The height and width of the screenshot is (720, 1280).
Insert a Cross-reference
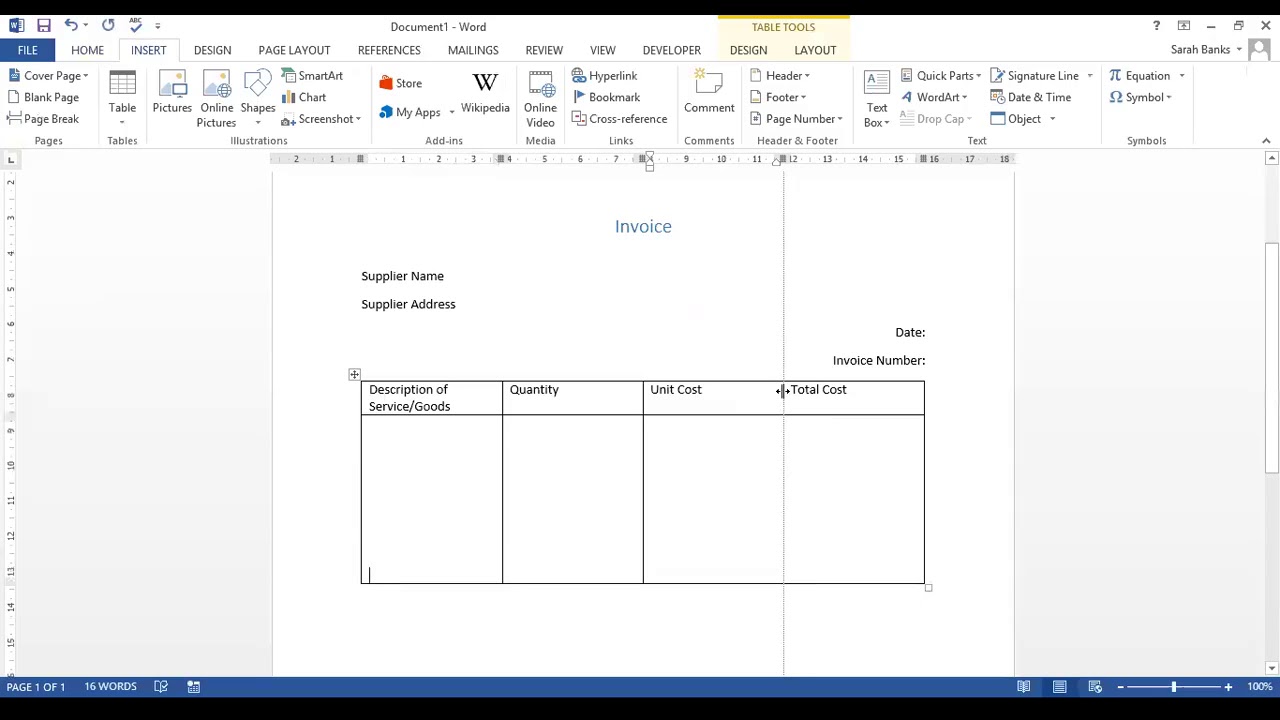(x=620, y=119)
